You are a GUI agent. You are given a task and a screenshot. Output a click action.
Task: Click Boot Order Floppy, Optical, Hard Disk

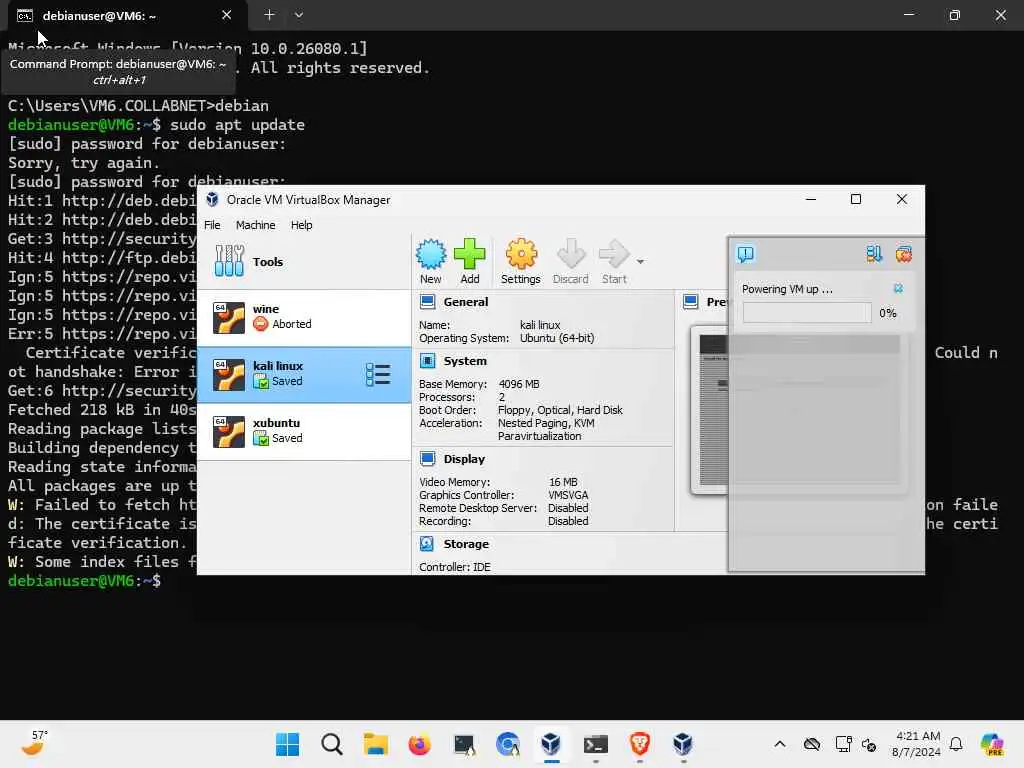[560, 410]
